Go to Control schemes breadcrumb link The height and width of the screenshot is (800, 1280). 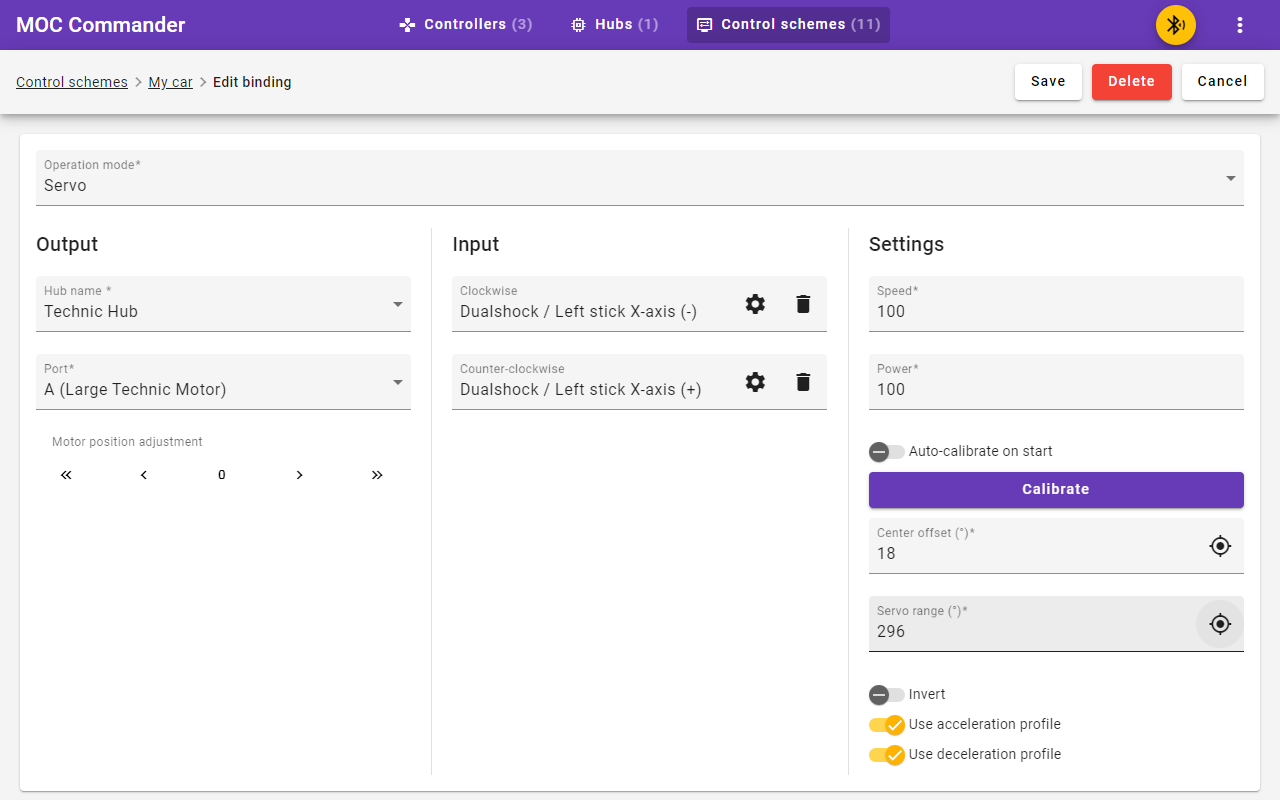click(x=72, y=82)
